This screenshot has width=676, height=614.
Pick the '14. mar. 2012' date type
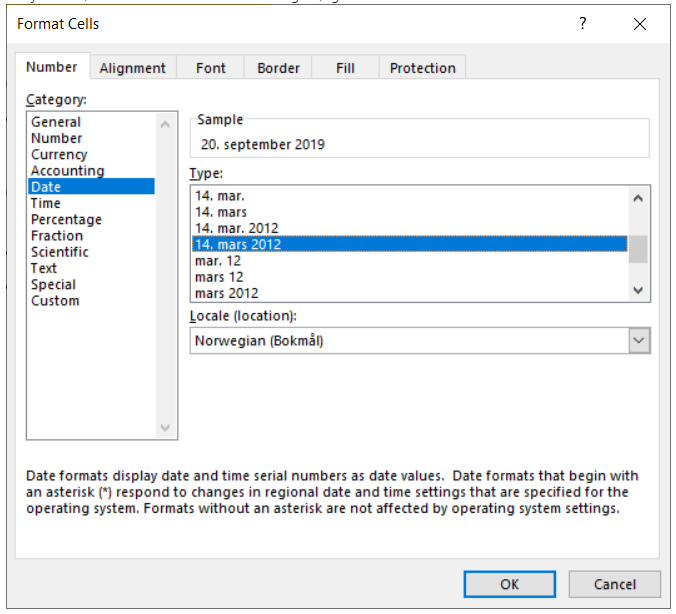236,228
